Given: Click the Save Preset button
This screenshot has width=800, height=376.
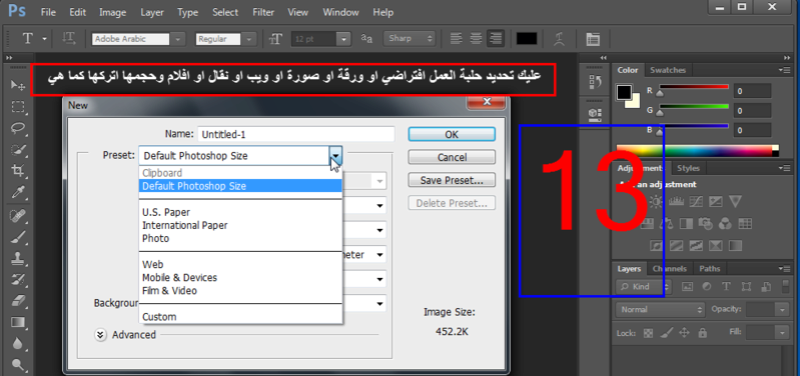Looking at the screenshot, I should (x=452, y=180).
